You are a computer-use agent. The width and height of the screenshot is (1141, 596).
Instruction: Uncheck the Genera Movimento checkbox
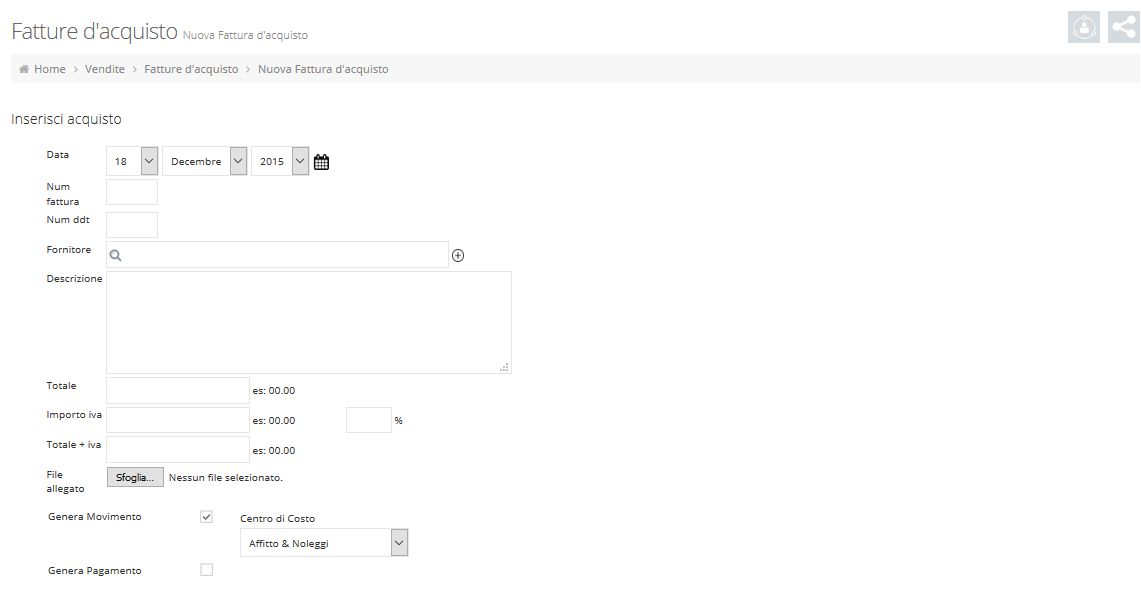[207, 517]
